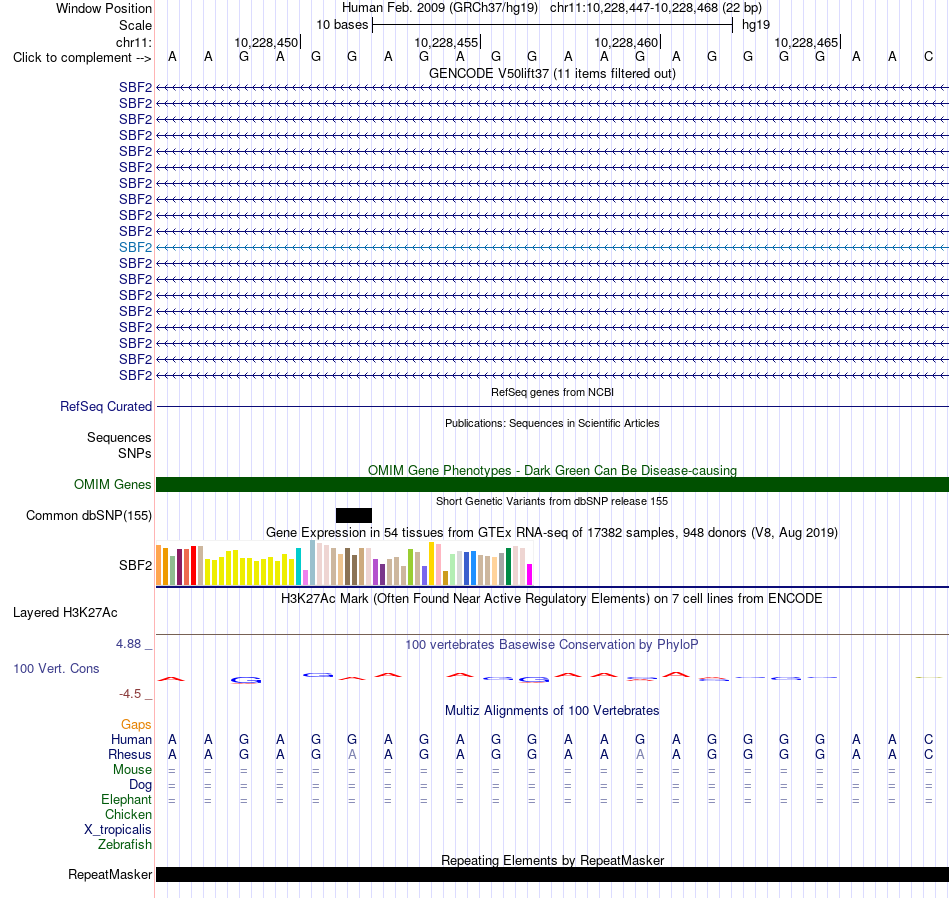Image resolution: width=950 pixels, height=898 pixels.
Task: Click the Rhesus alignment row label
Action: coord(130,754)
